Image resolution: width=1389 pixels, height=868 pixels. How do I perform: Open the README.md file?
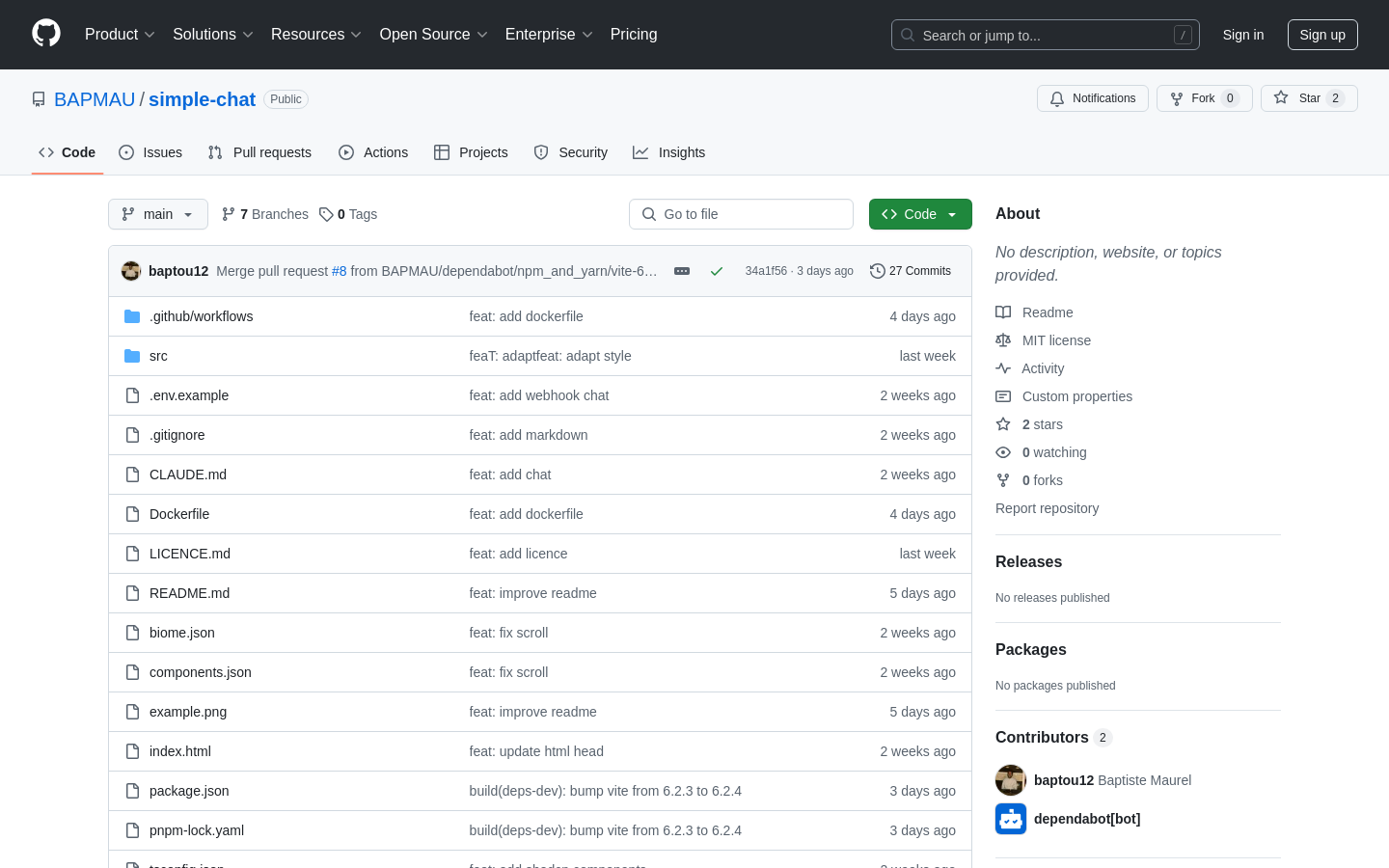pyautogui.click(x=189, y=593)
